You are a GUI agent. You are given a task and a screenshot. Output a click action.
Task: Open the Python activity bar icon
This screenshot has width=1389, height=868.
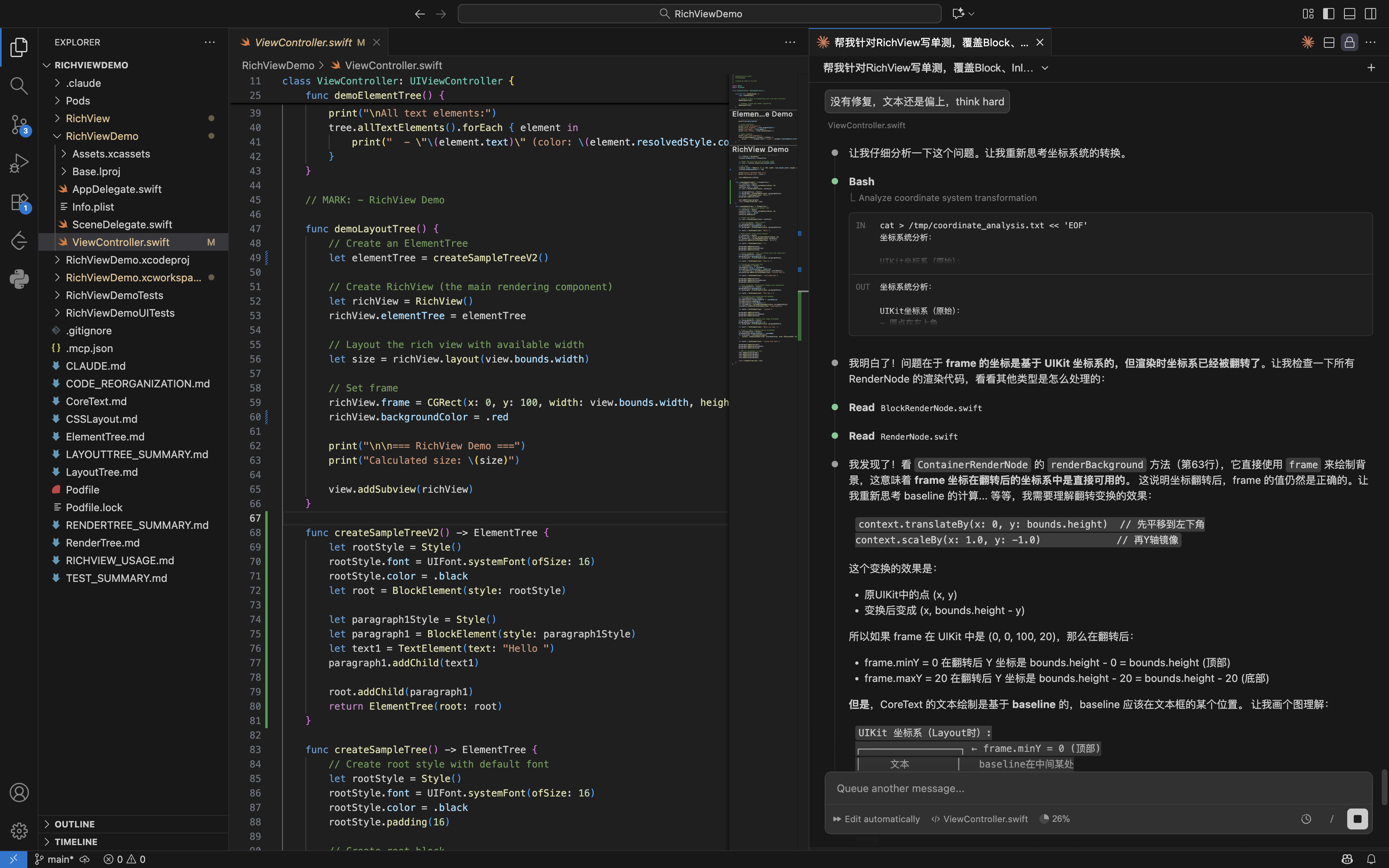click(19, 280)
